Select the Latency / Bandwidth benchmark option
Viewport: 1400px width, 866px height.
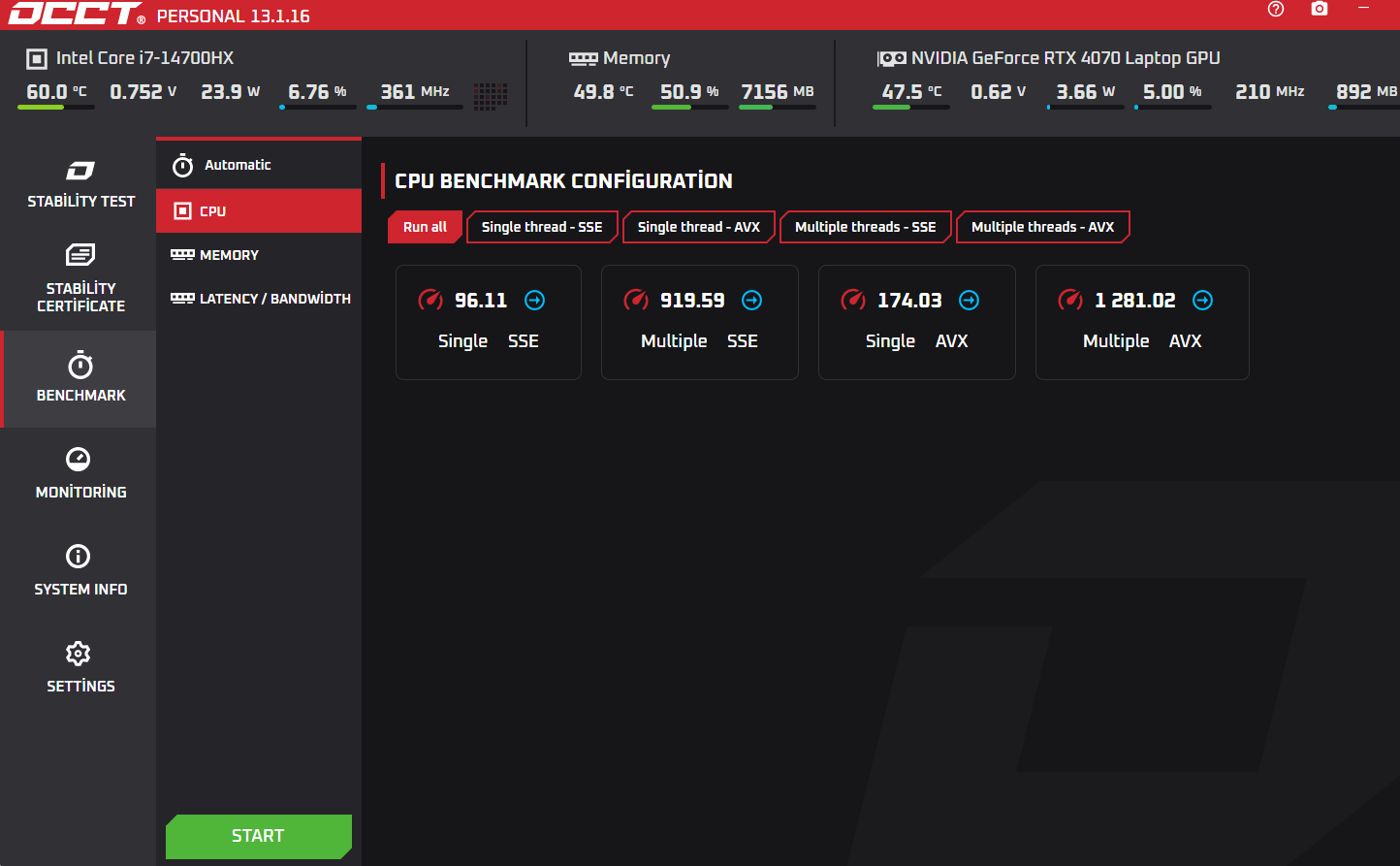click(259, 299)
